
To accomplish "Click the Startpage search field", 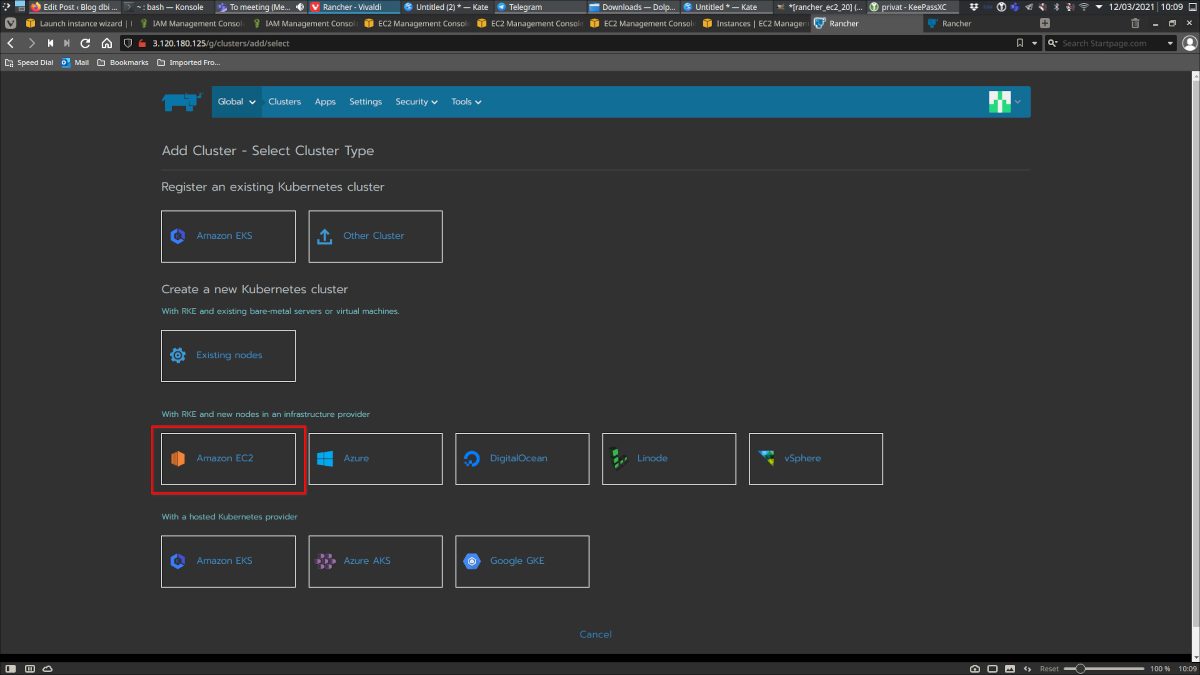I will (x=1110, y=43).
